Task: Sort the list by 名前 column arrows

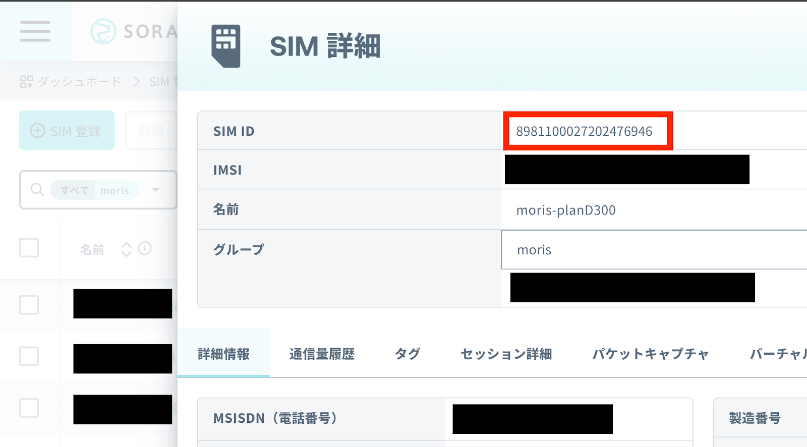Action: click(x=126, y=248)
